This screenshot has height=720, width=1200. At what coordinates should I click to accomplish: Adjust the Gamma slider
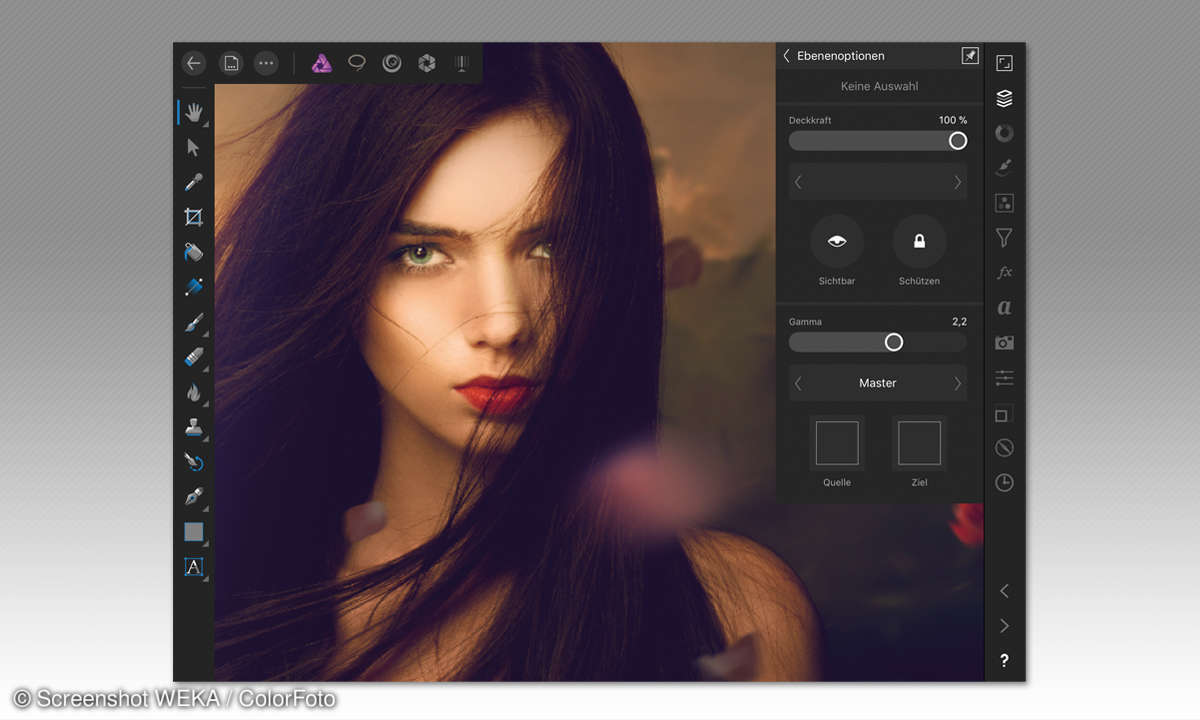(878, 342)
